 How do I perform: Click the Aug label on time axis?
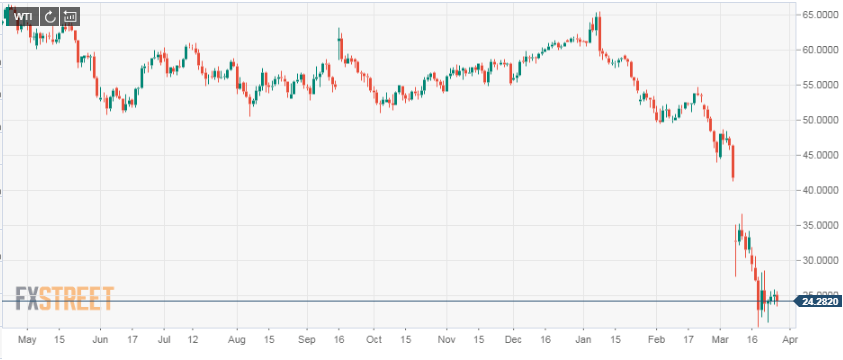coord(237,340)
